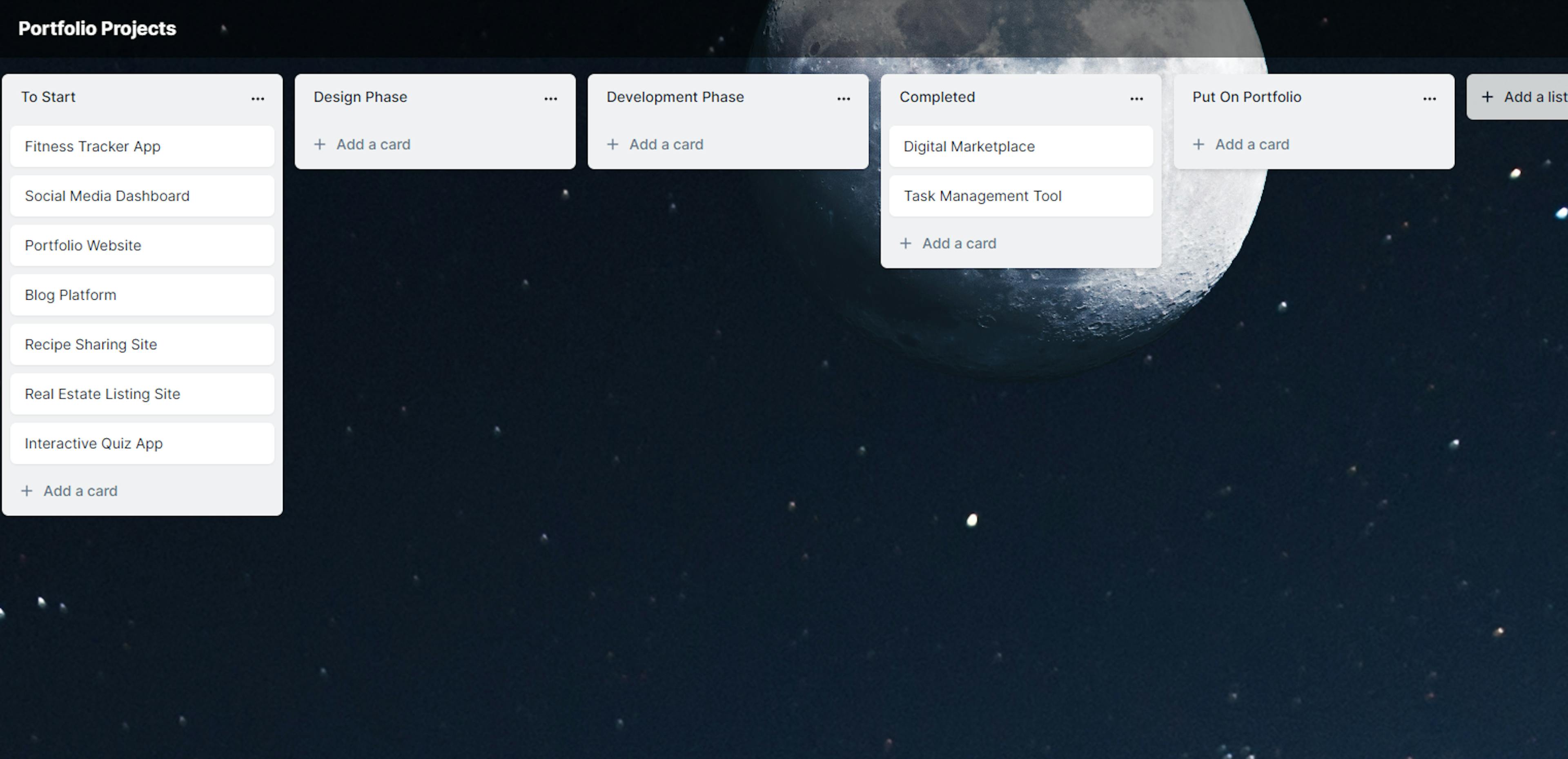1568x759 pixels.
Task: Open the Development Phase list options
Action: (x=843, y=98)
